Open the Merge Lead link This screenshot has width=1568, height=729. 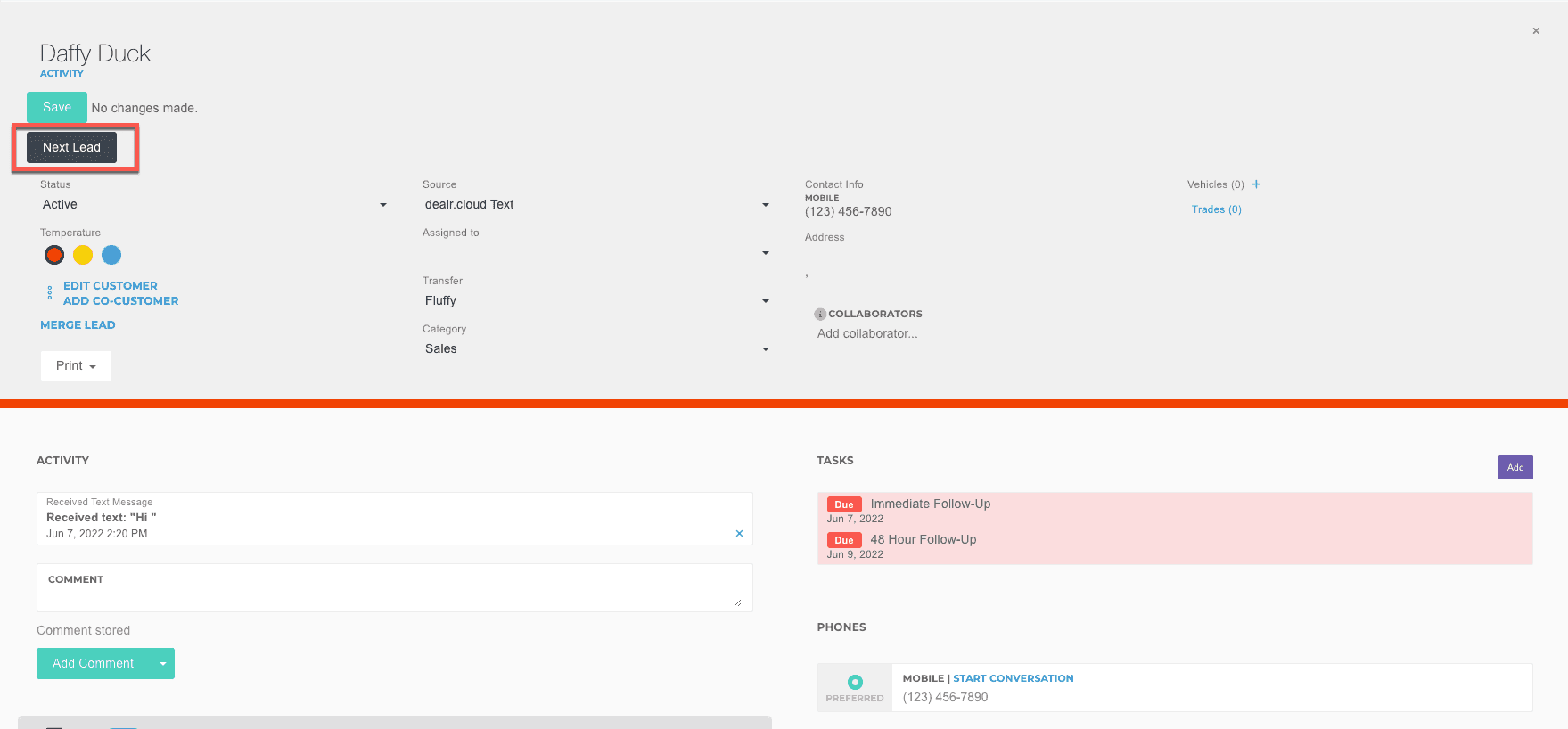coord(78,325)
